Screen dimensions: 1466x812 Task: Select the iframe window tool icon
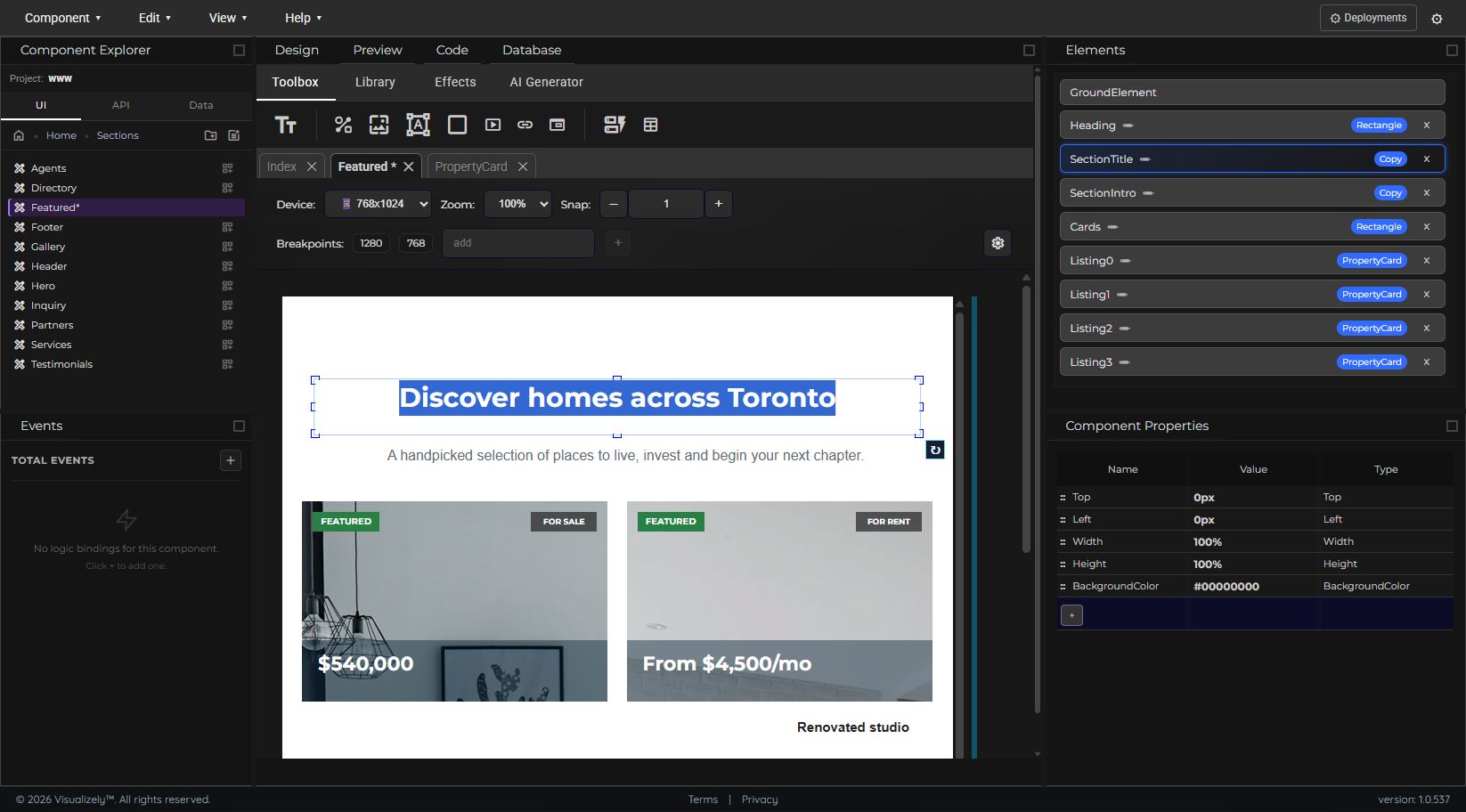557,125
